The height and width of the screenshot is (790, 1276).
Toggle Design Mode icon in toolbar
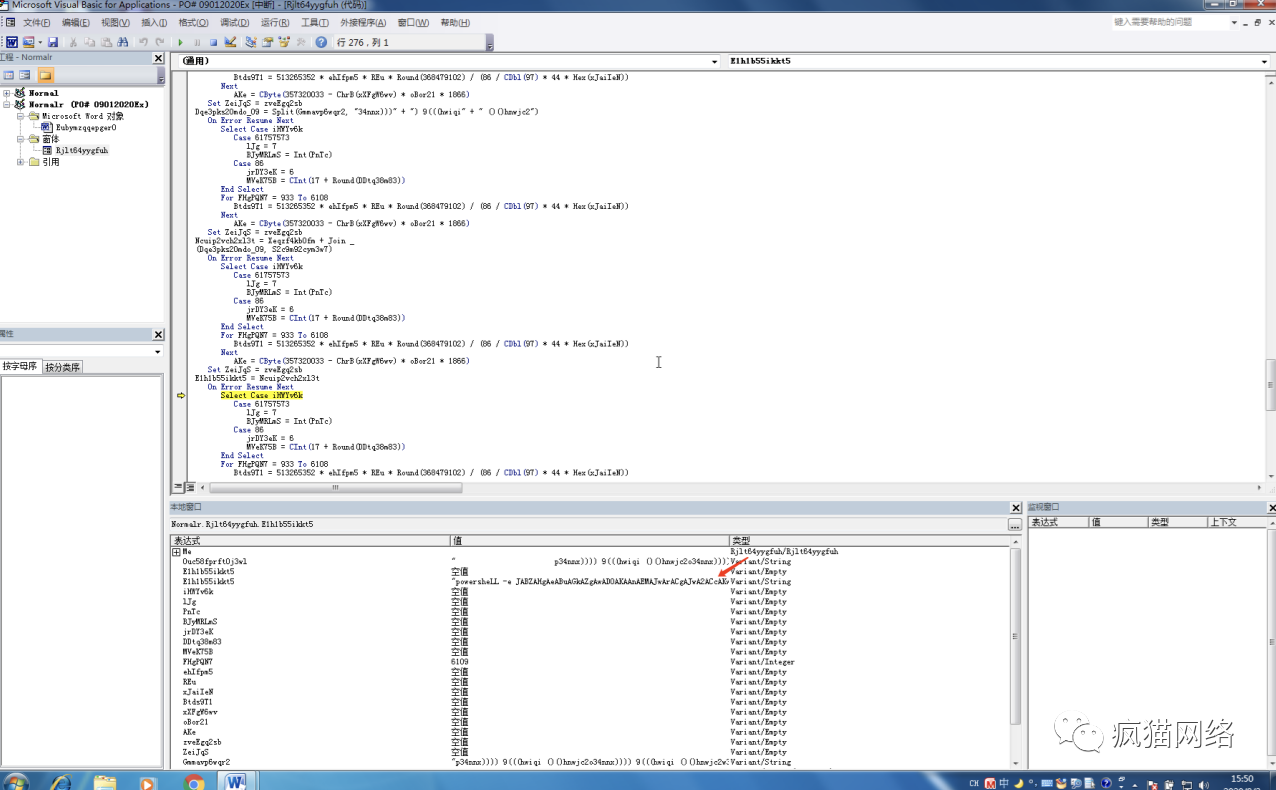point(230,42)
